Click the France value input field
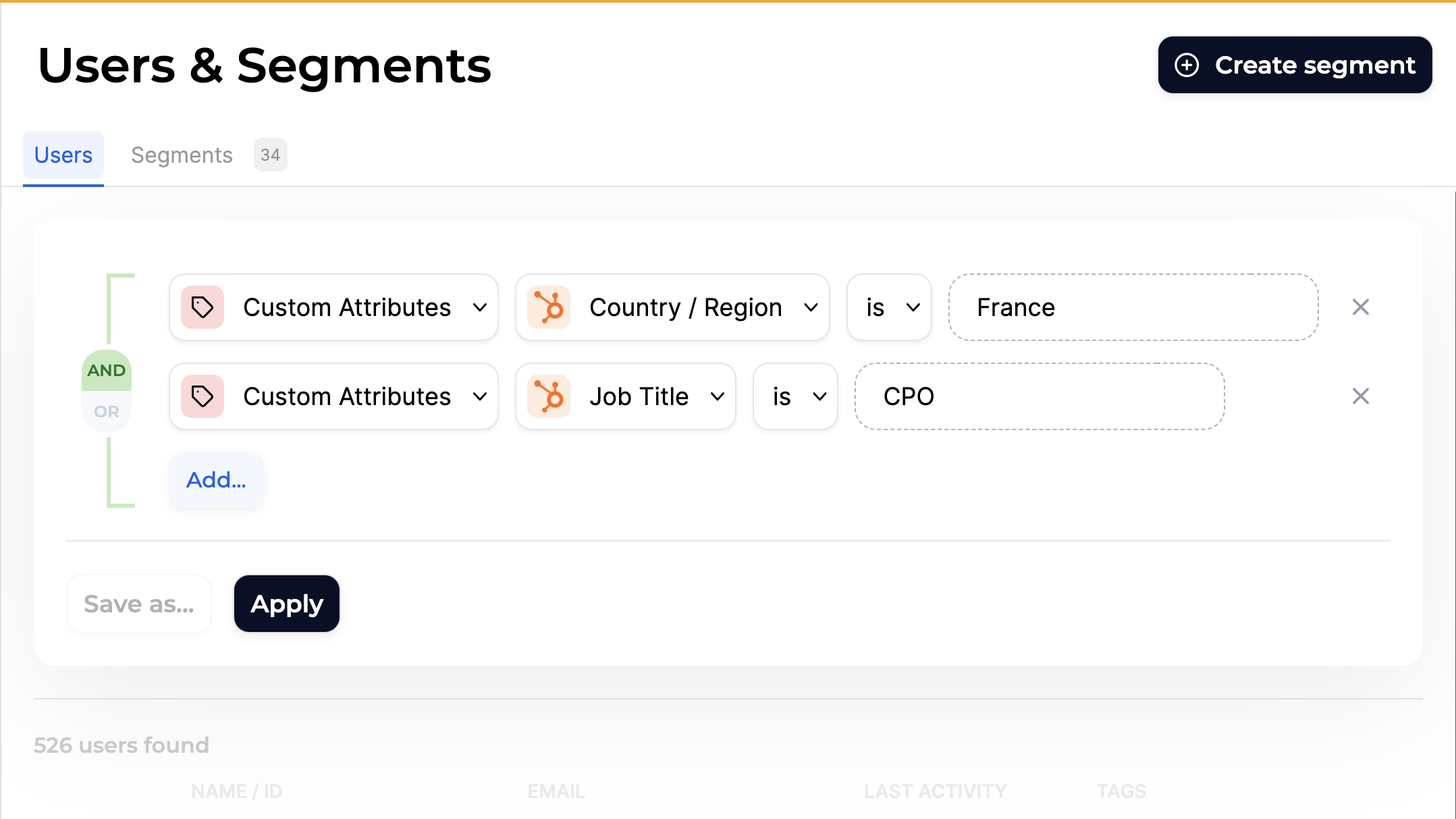The height and width of the screenshot is (819, 1456). pos(1133,307)
